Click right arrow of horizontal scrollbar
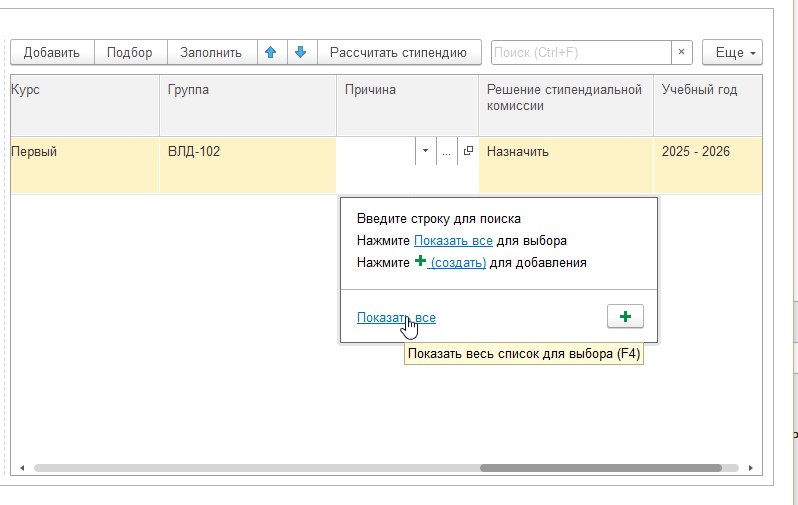Viewport: 798px width, 505px height. pos(751,468)
